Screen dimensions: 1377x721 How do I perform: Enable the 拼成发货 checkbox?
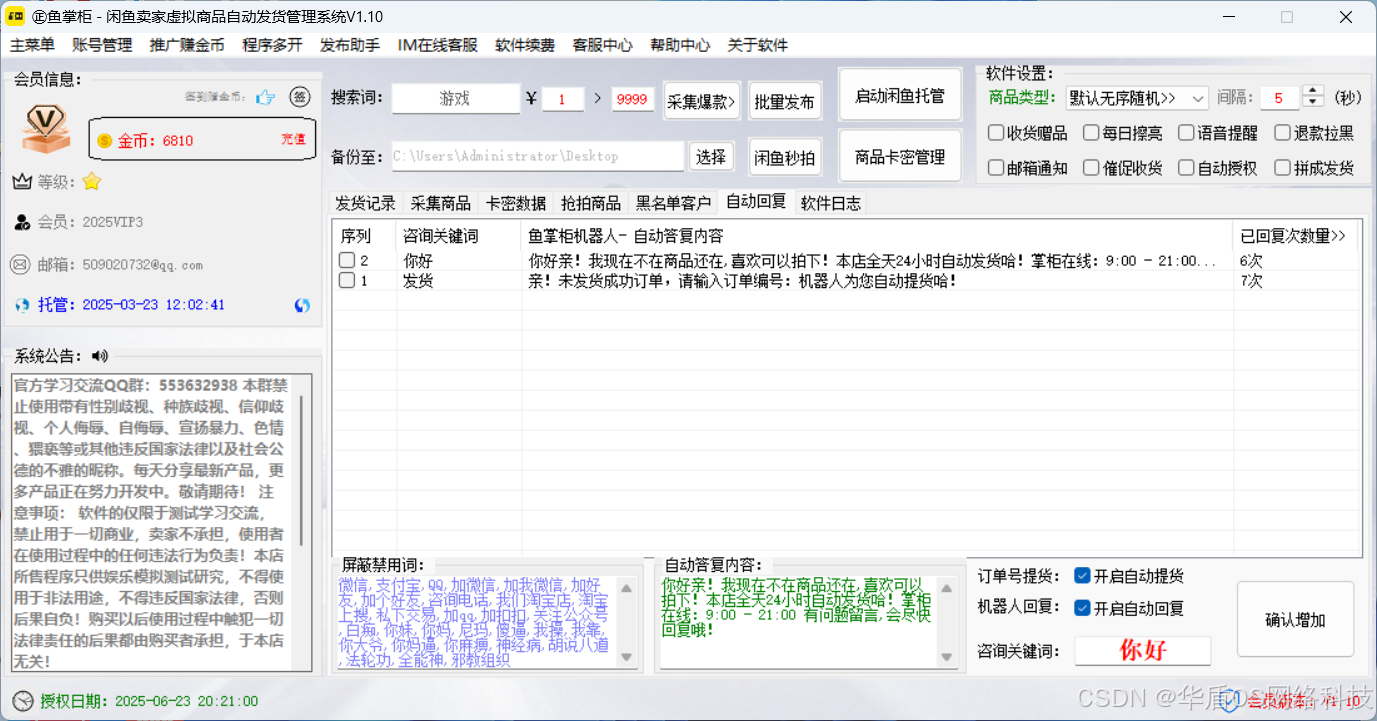1282,168
